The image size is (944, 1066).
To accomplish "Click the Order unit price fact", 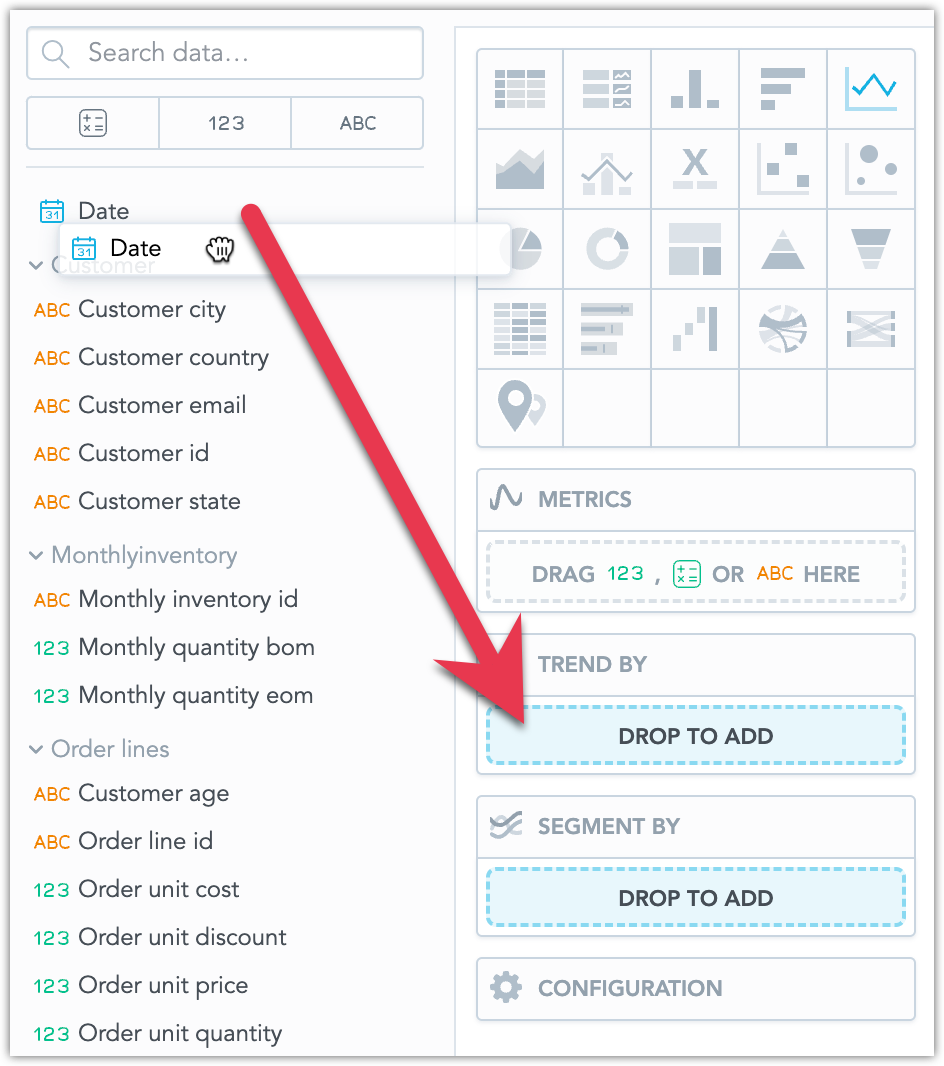I will 163,985.
